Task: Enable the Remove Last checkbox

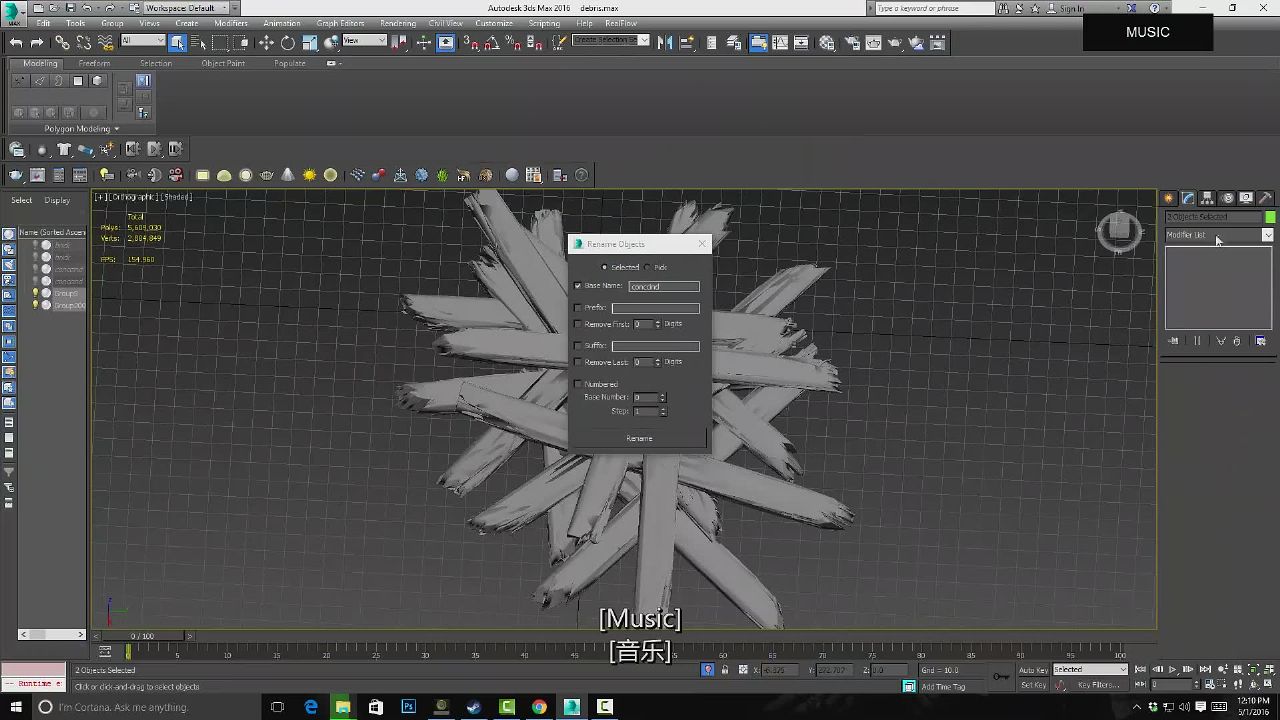Action: point(578,362)
